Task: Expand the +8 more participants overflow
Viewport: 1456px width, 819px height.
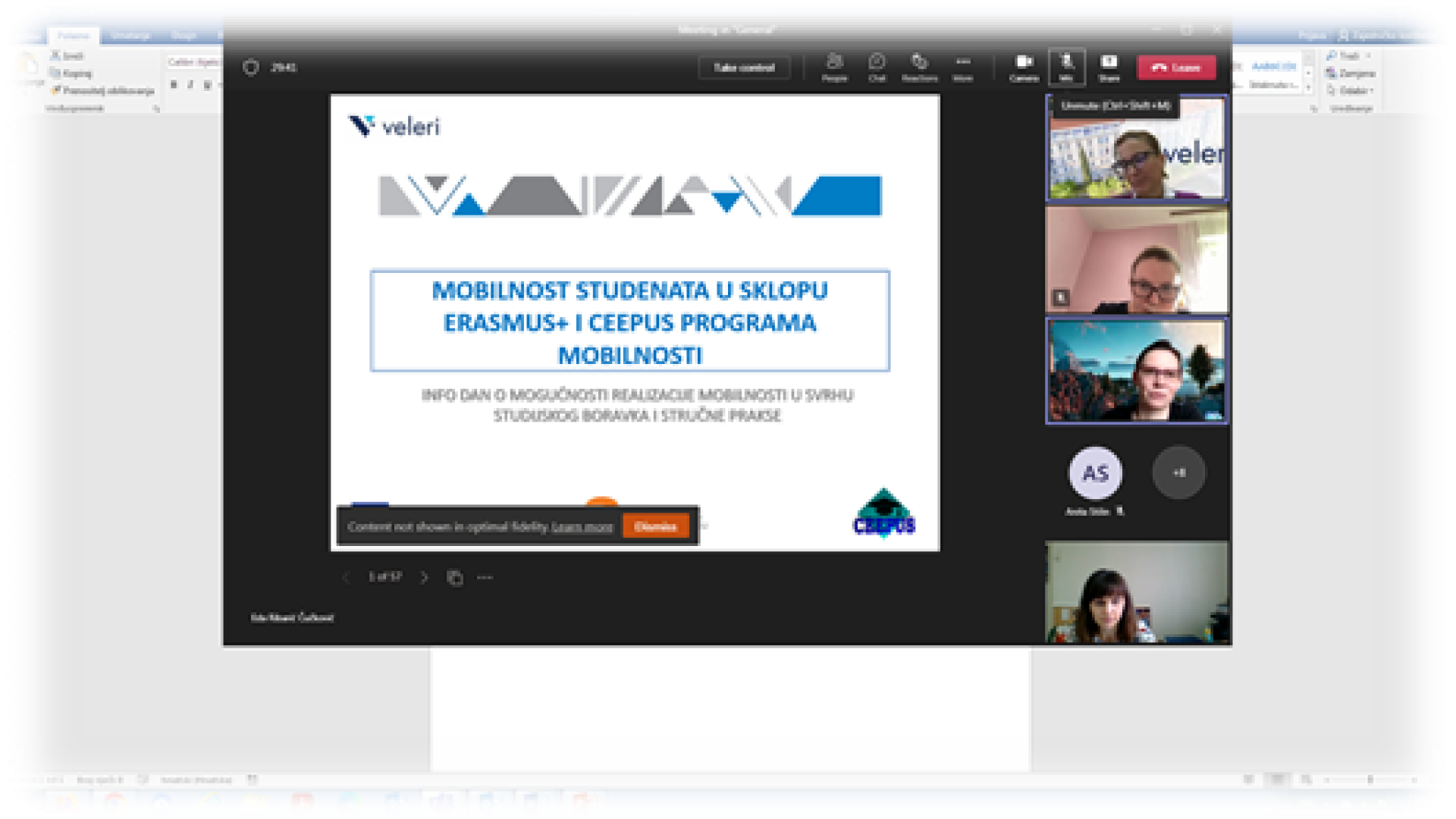Action: [x=1178, y=473]
